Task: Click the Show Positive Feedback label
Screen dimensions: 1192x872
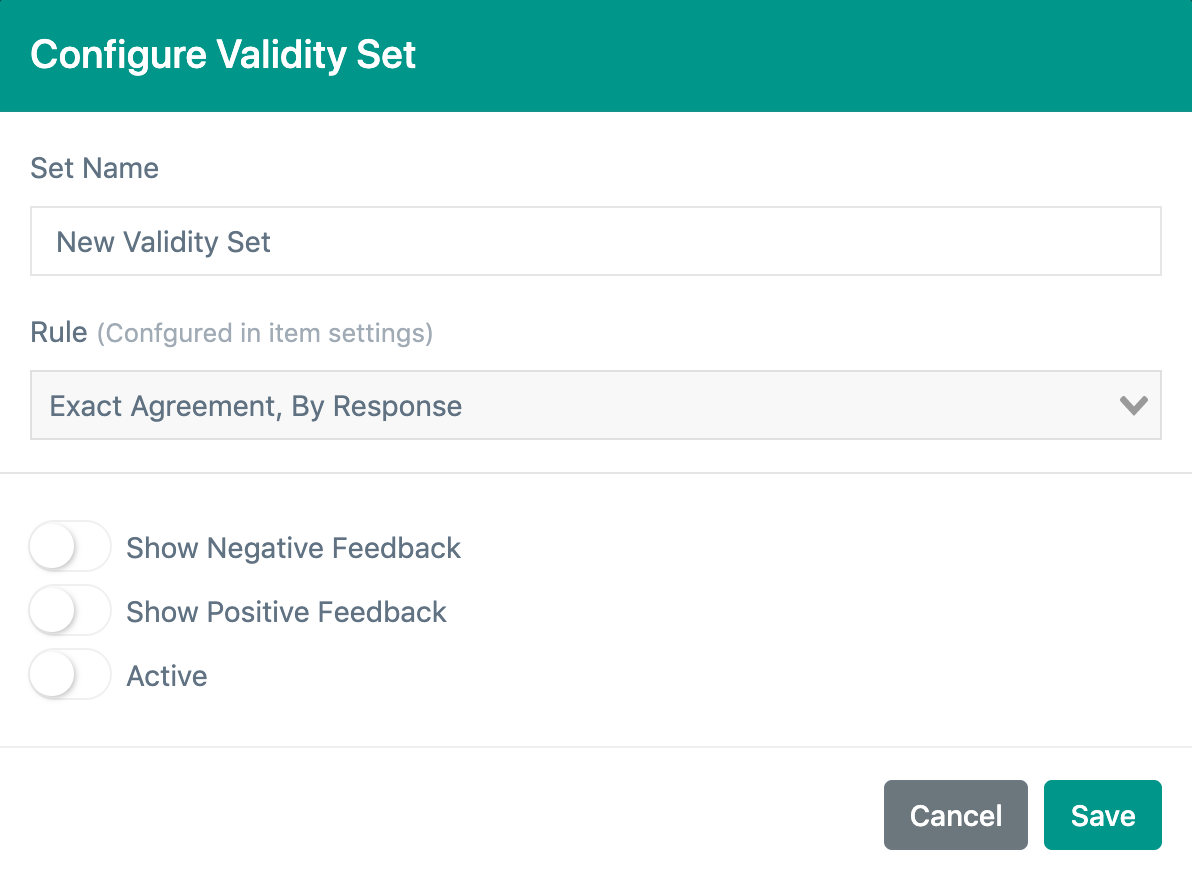Action: tap(286, 611)
